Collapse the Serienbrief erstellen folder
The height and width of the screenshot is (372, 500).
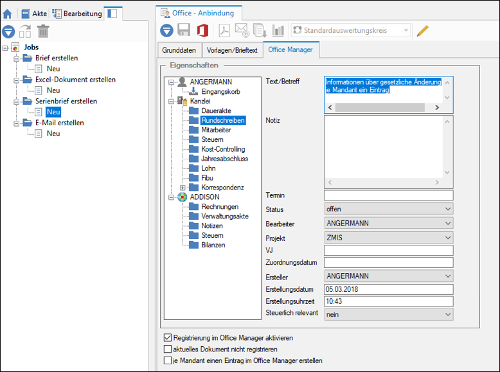point(16,102)
